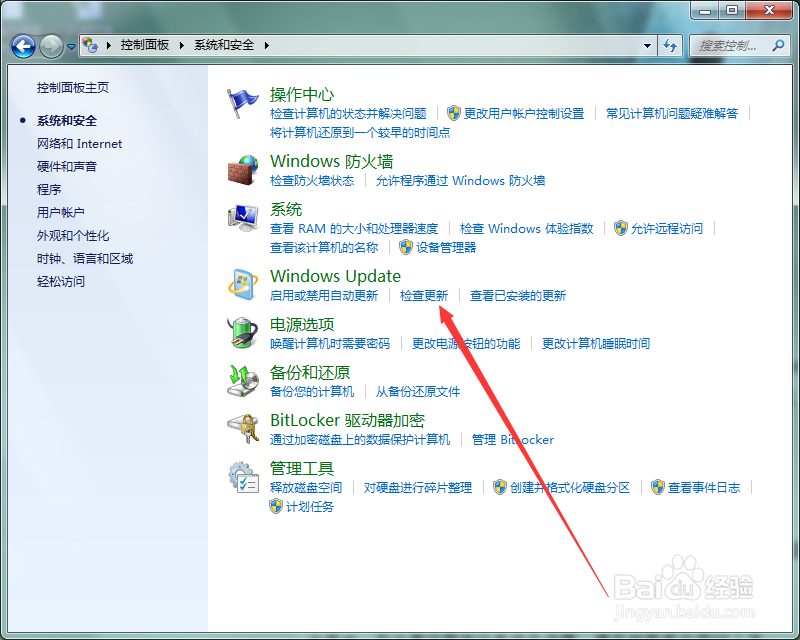Click the System computer monitor icon
The image size is (800, 640).
(243, 218)
